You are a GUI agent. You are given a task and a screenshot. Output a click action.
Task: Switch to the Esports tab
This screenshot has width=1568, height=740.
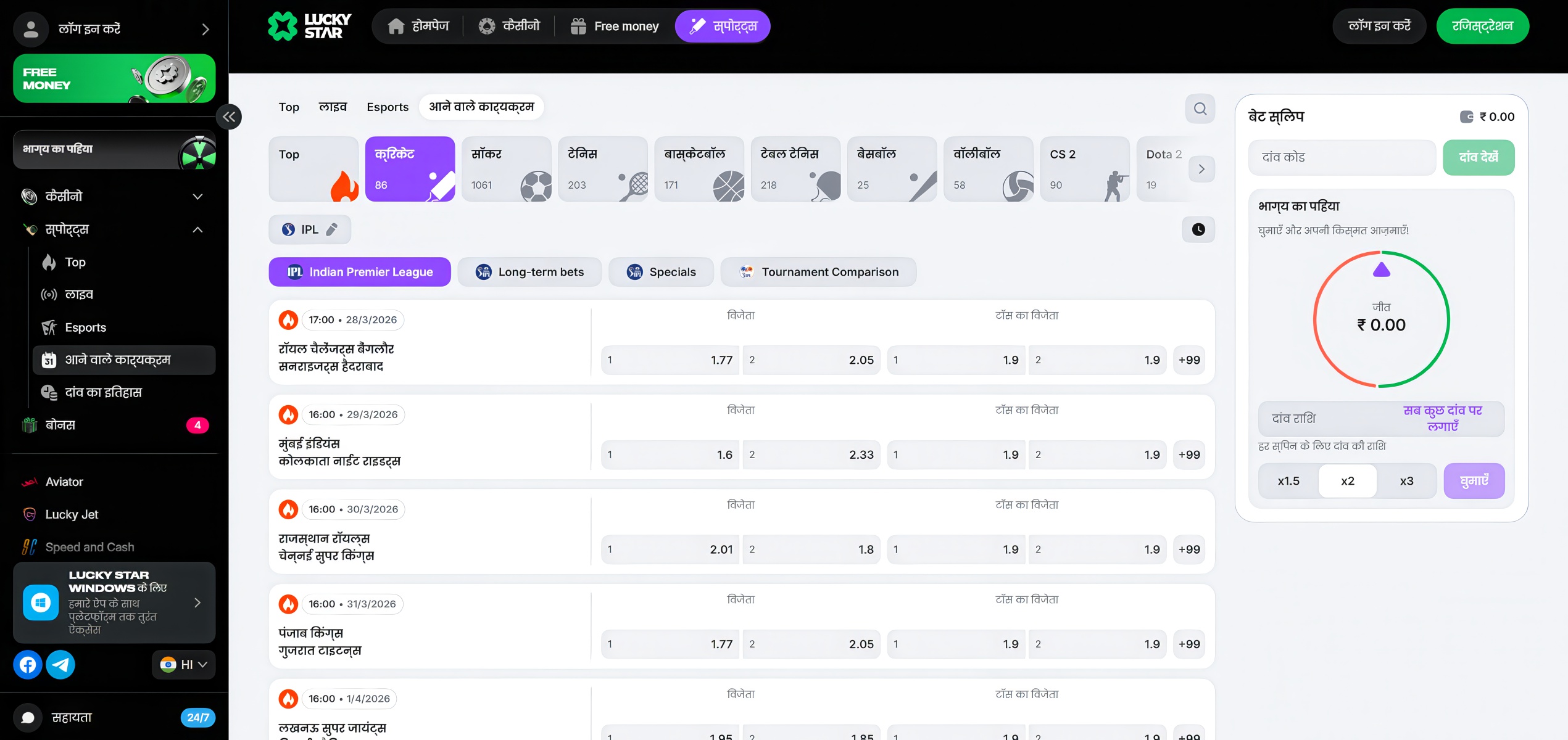[x=387, y=107]
